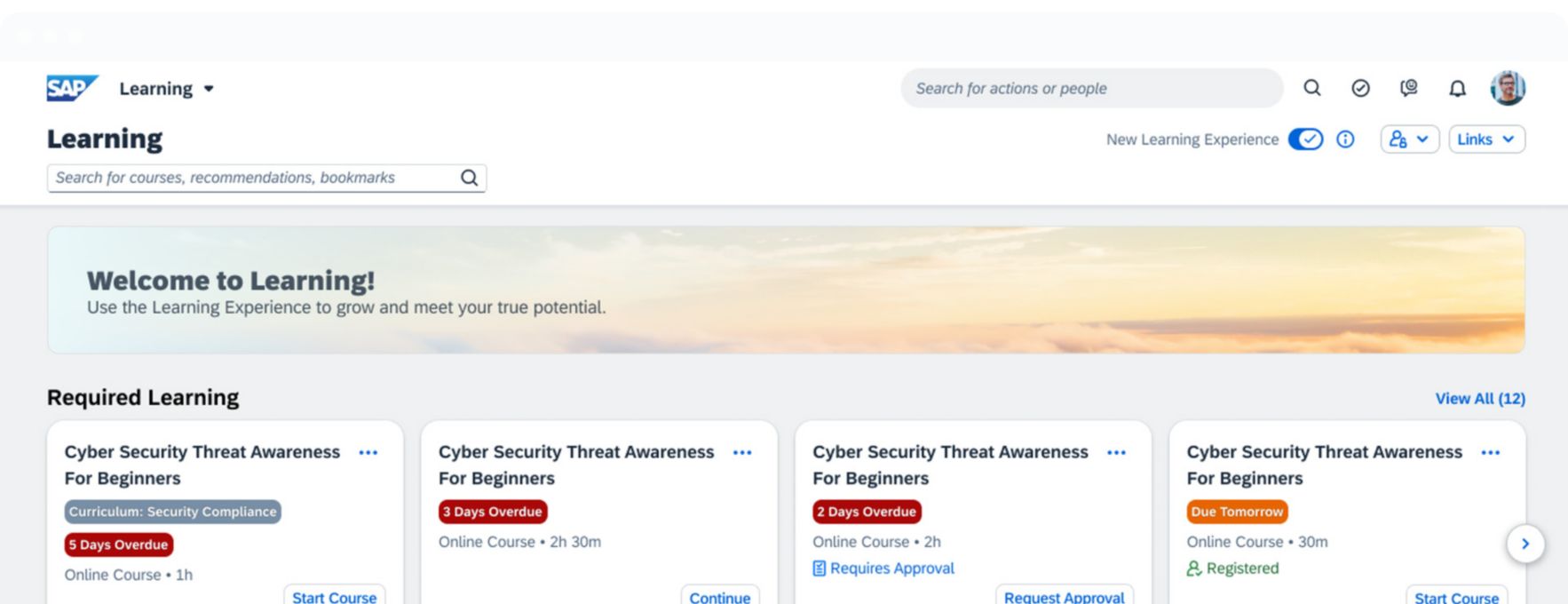Click the Continue button

719,597
